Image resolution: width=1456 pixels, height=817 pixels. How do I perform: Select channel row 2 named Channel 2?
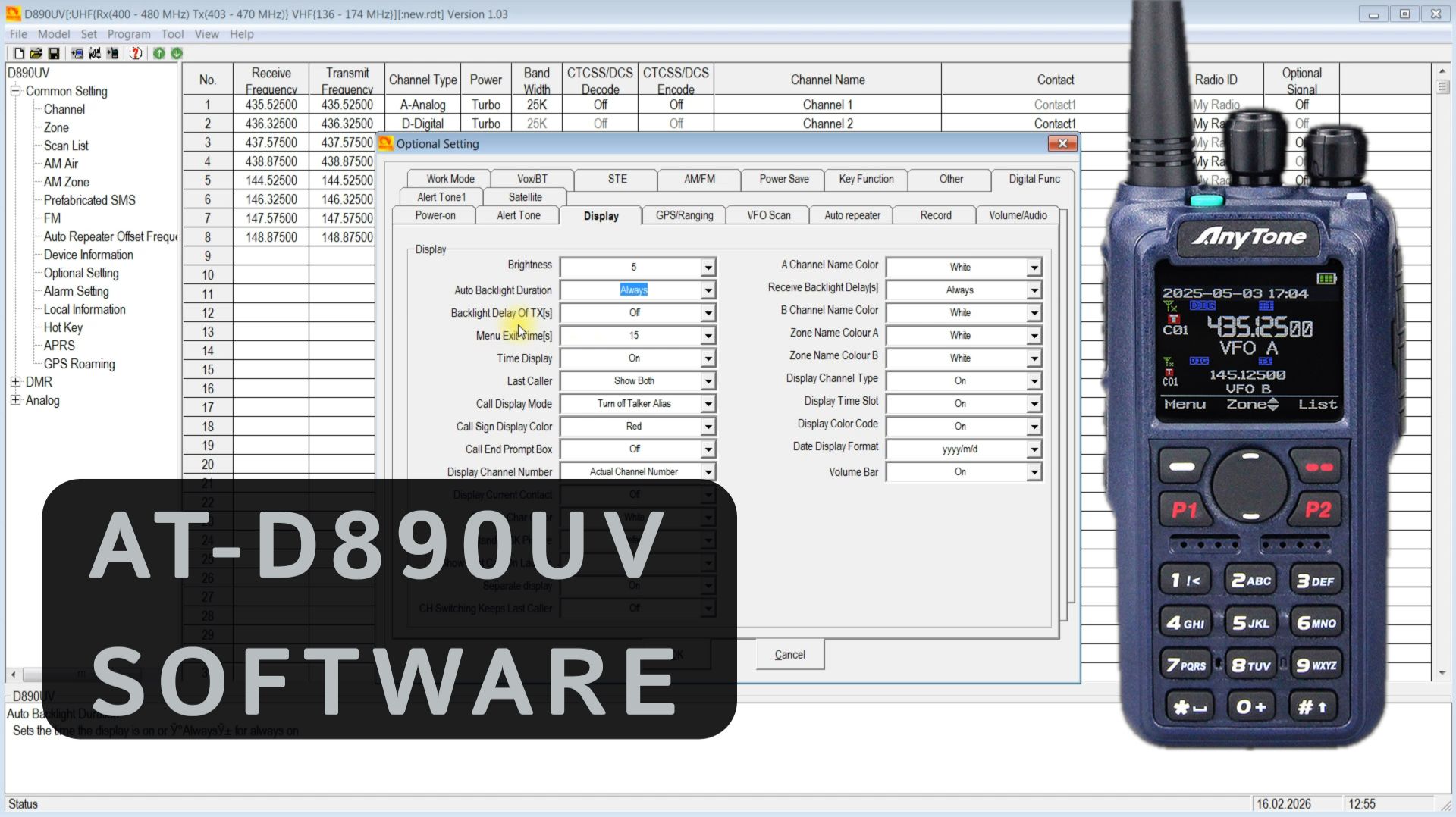click(x=827, y=123)
